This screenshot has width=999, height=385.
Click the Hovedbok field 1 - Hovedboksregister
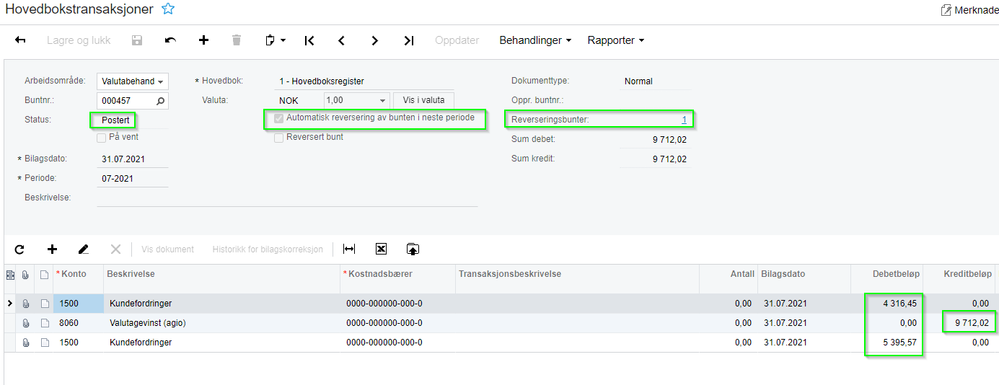(364, 82)
